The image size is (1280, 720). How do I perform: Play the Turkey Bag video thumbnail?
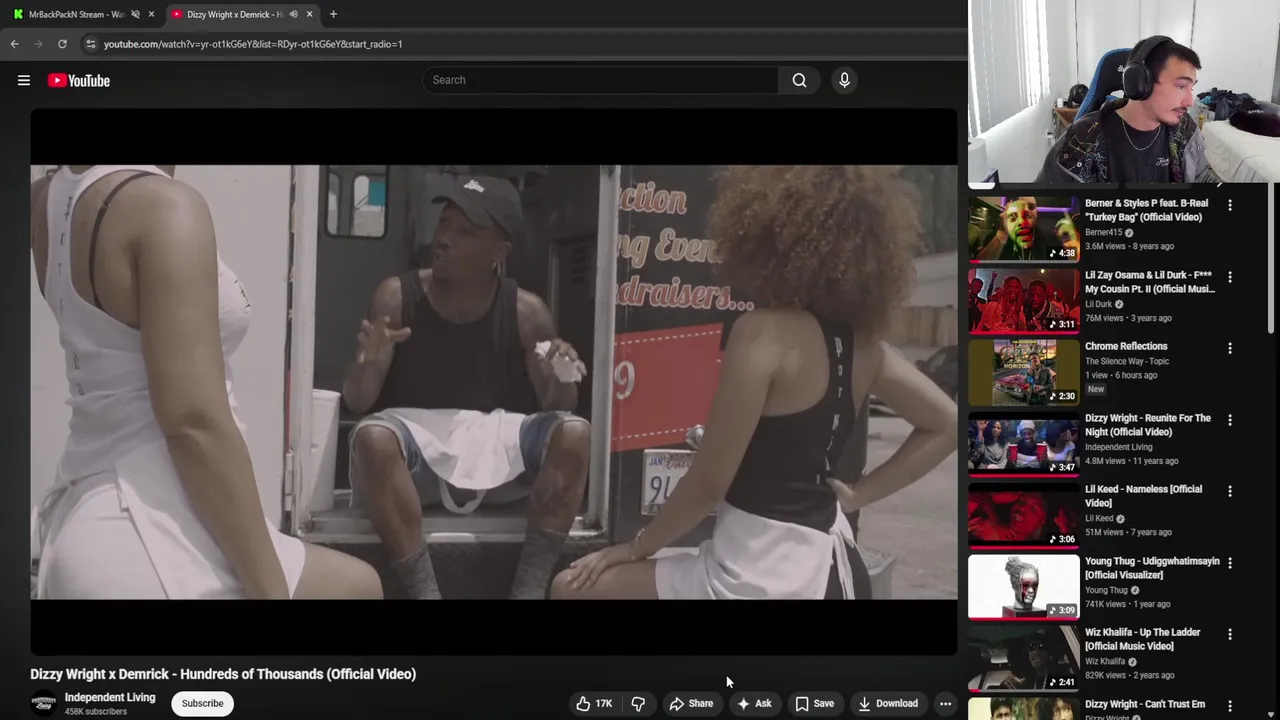[1024, 228]
